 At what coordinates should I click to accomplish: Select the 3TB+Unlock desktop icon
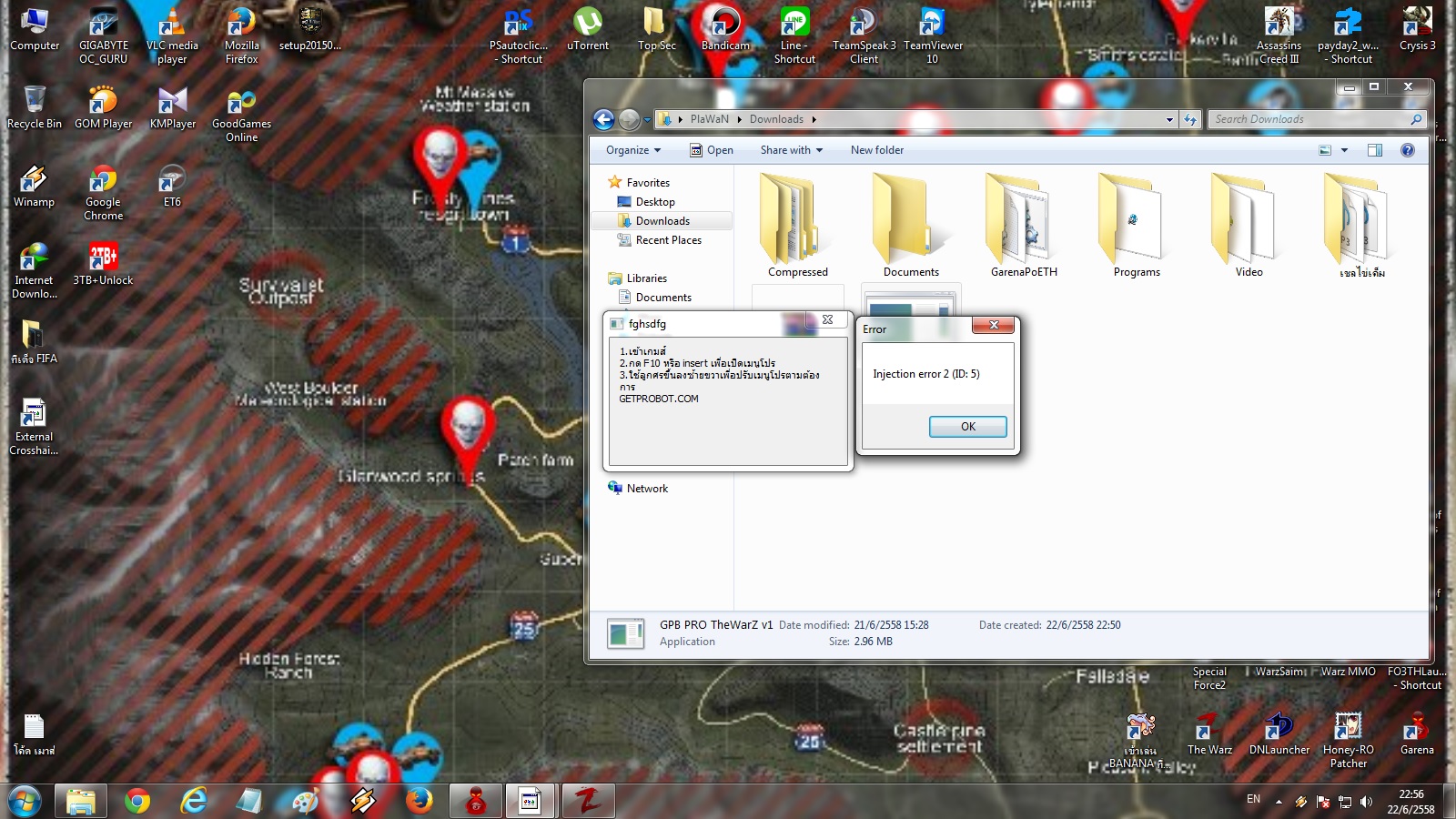103,264
